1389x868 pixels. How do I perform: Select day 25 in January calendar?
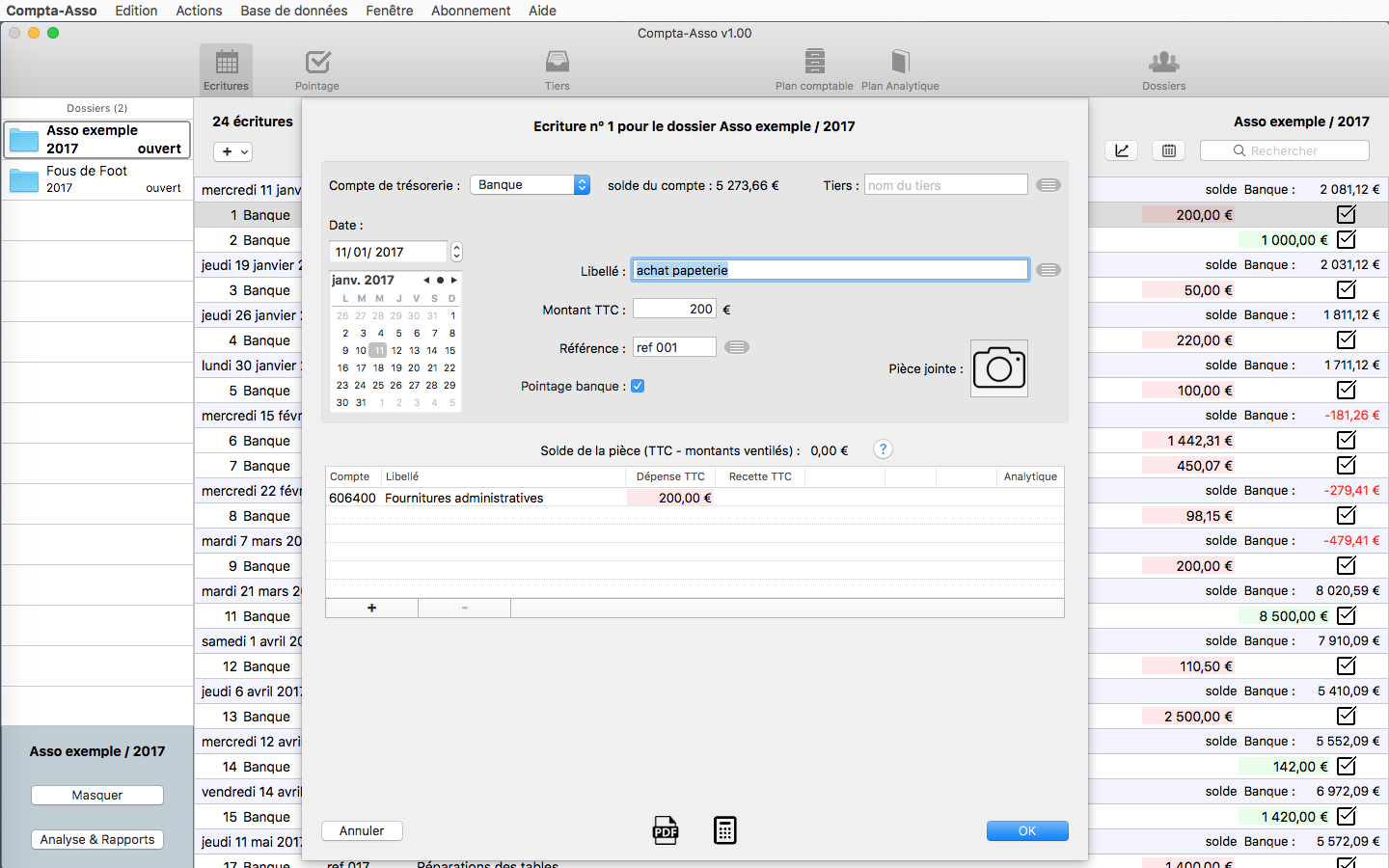point(378,385)
